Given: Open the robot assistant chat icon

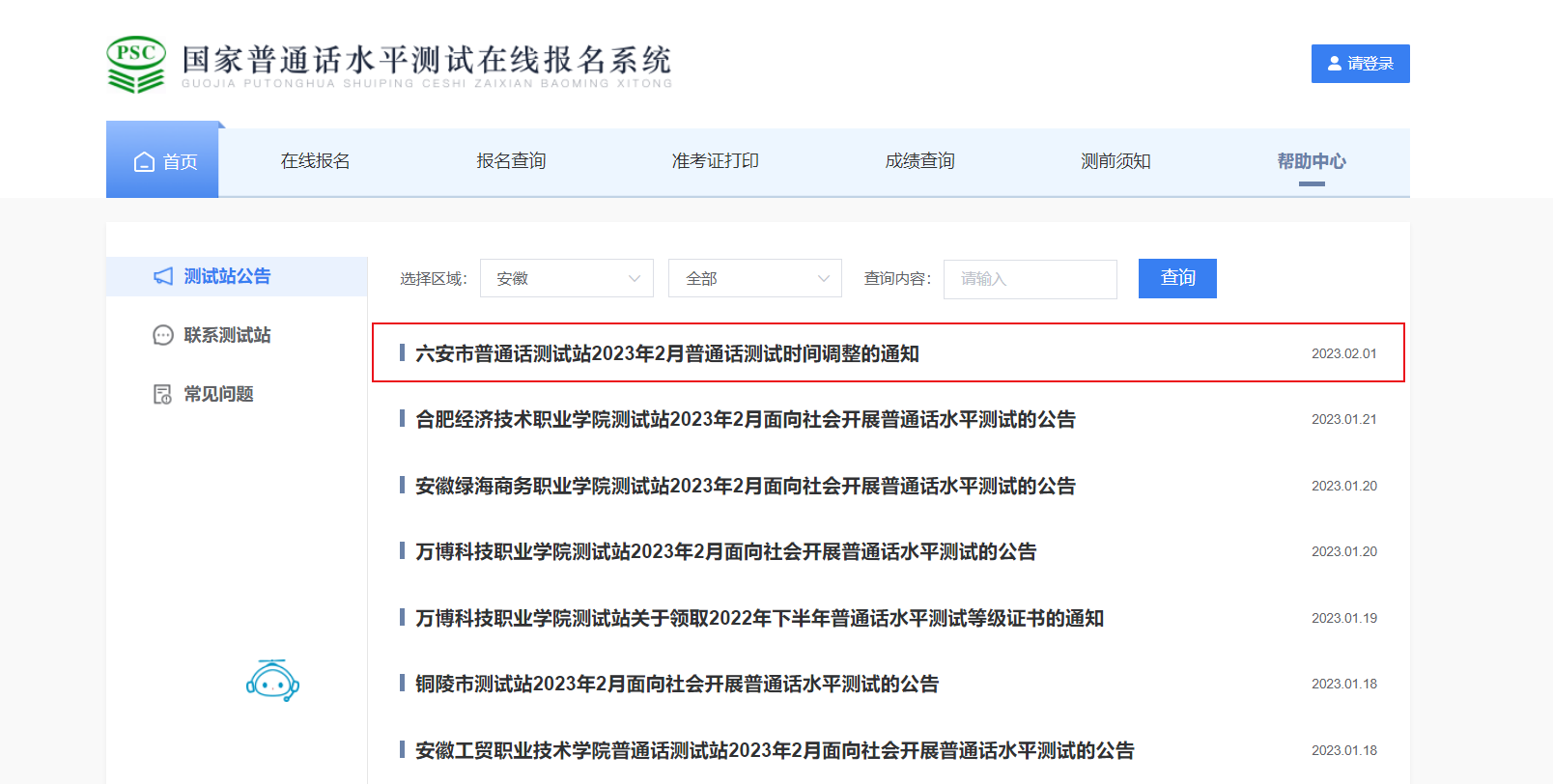Looking at the screenshot, I should click(x=272, y=681).
